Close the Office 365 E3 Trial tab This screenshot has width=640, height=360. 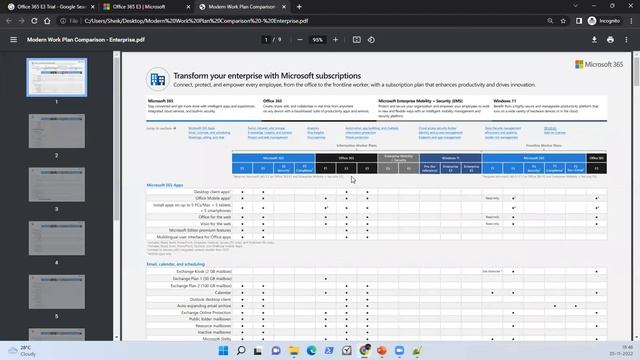[x=93, y=7]
